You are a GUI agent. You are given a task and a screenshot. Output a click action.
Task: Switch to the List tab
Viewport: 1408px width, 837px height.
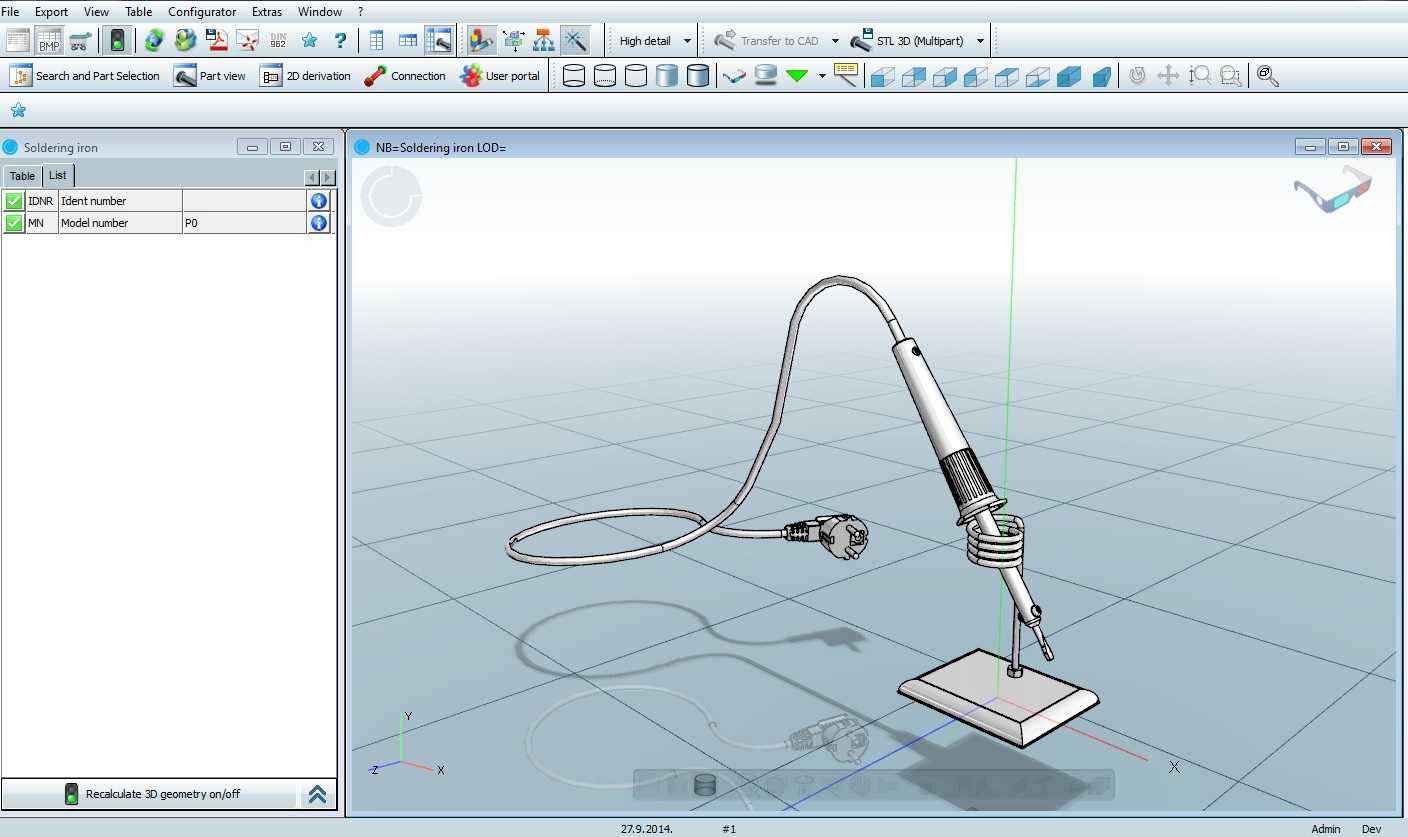click(58, 175)
